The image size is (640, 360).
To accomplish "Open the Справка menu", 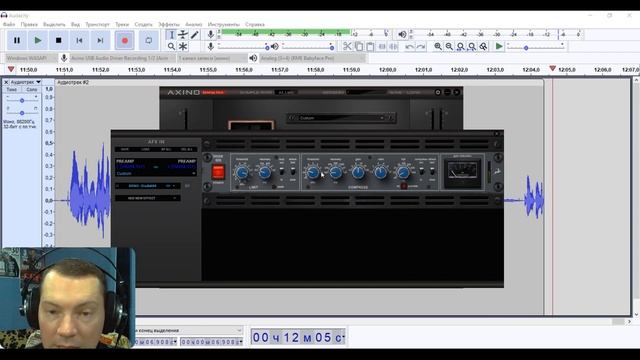I will [x=255, y=24].
